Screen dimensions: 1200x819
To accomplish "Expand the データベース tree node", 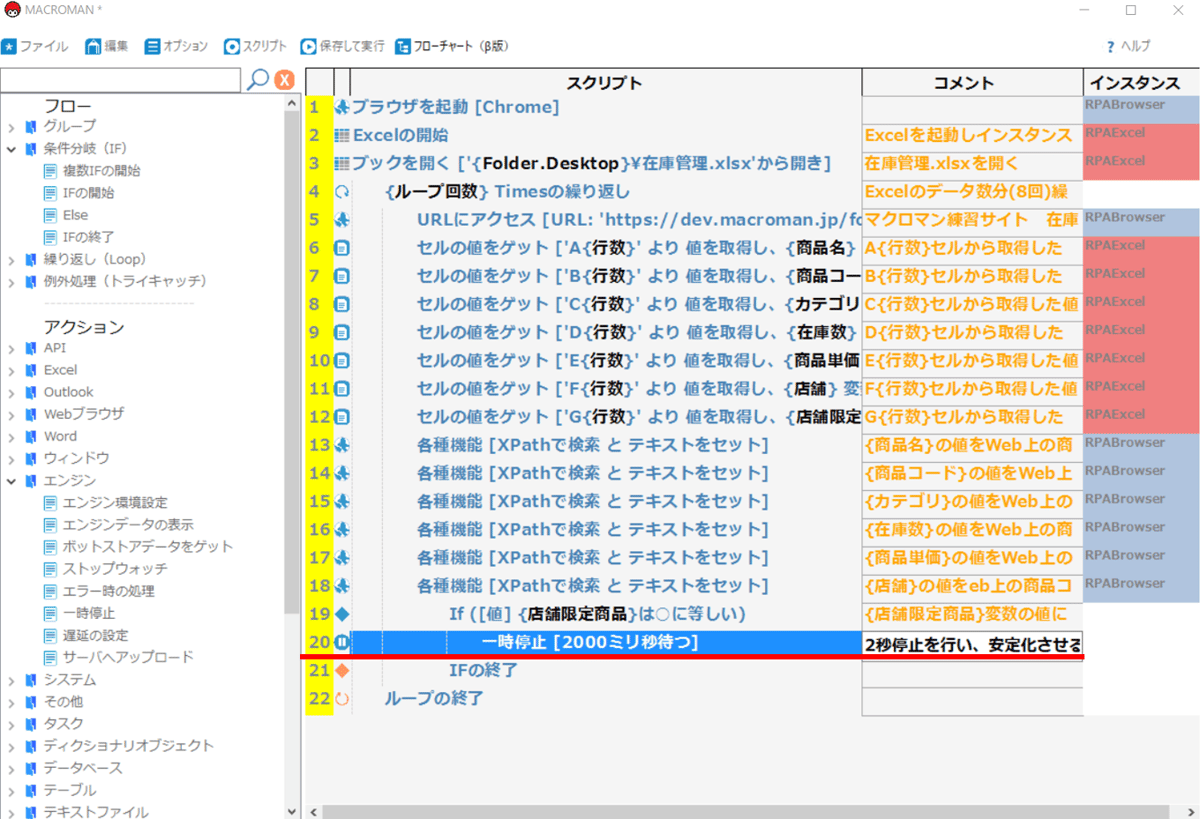I will click(x=11, y=768).
